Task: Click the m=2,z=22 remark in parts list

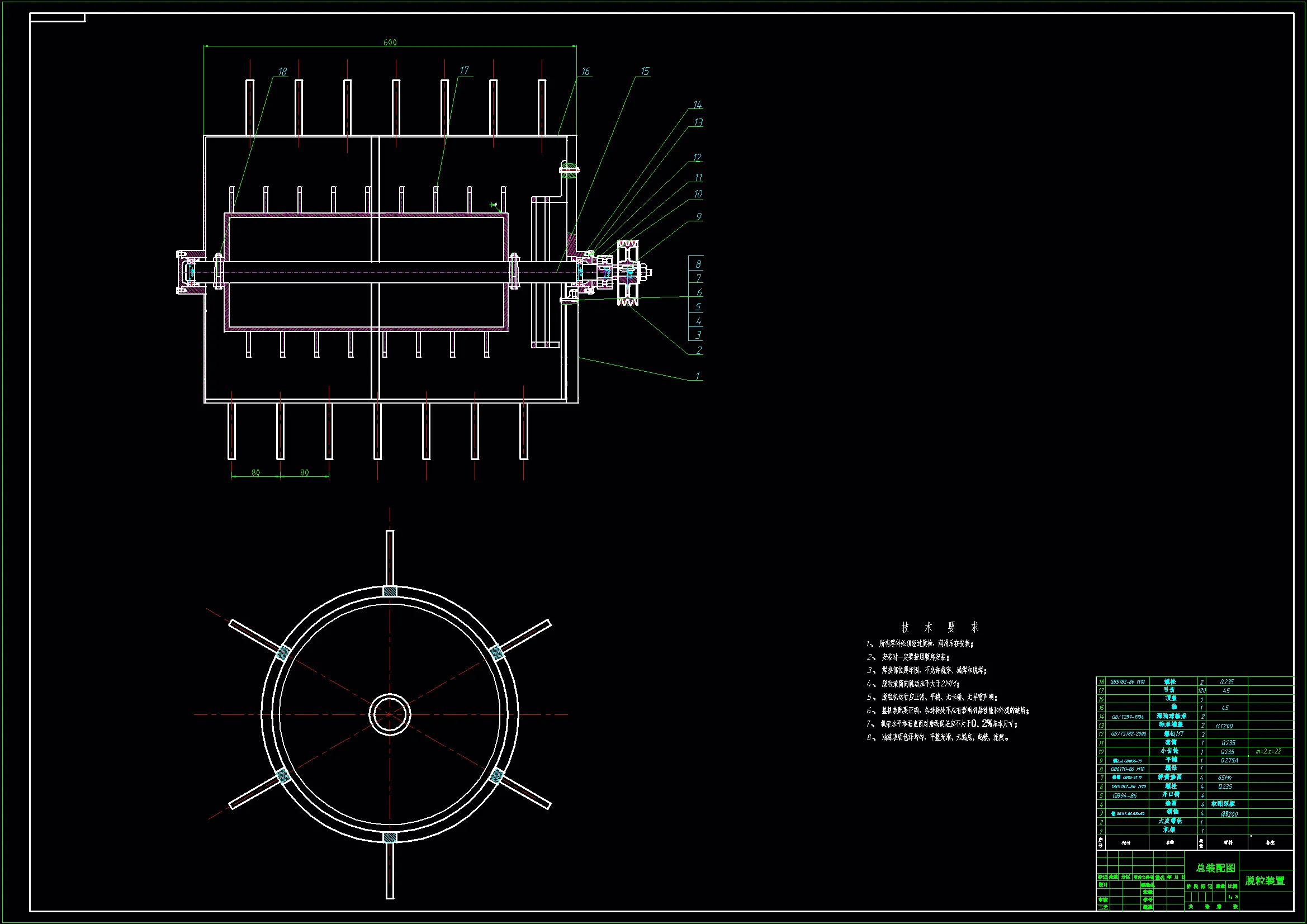Action: click(1268, 751)
